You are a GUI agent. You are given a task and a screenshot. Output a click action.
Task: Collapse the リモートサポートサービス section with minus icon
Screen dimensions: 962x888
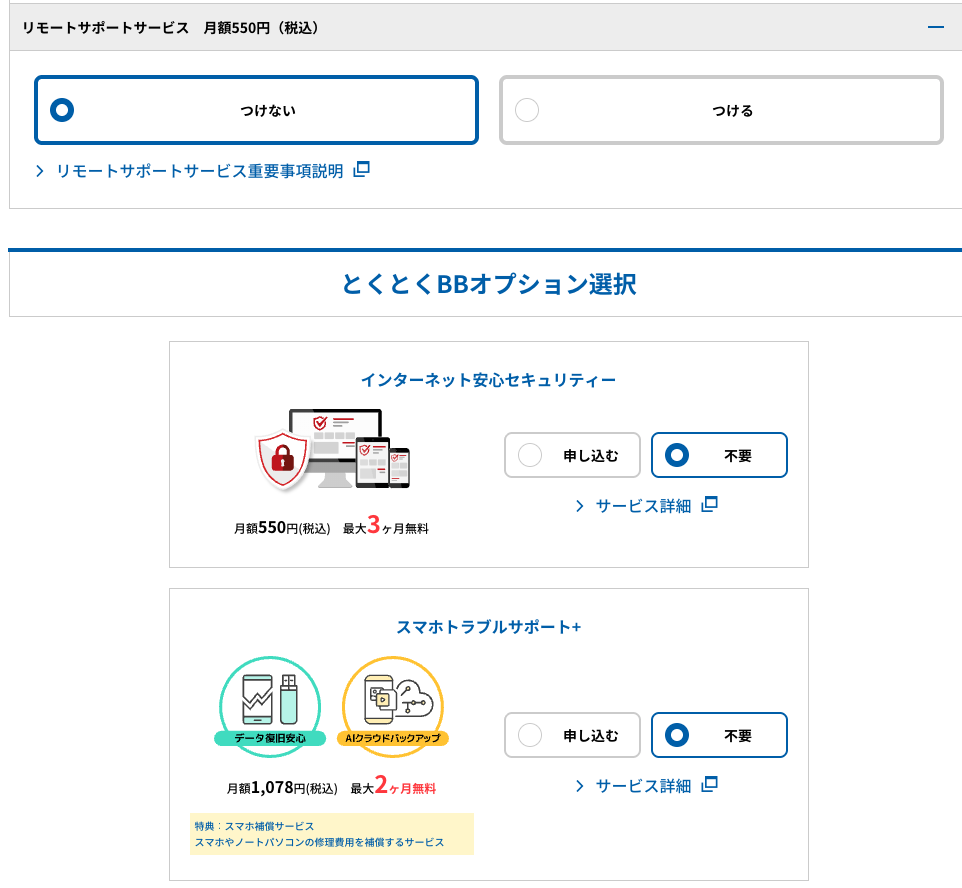pos(935,28)
